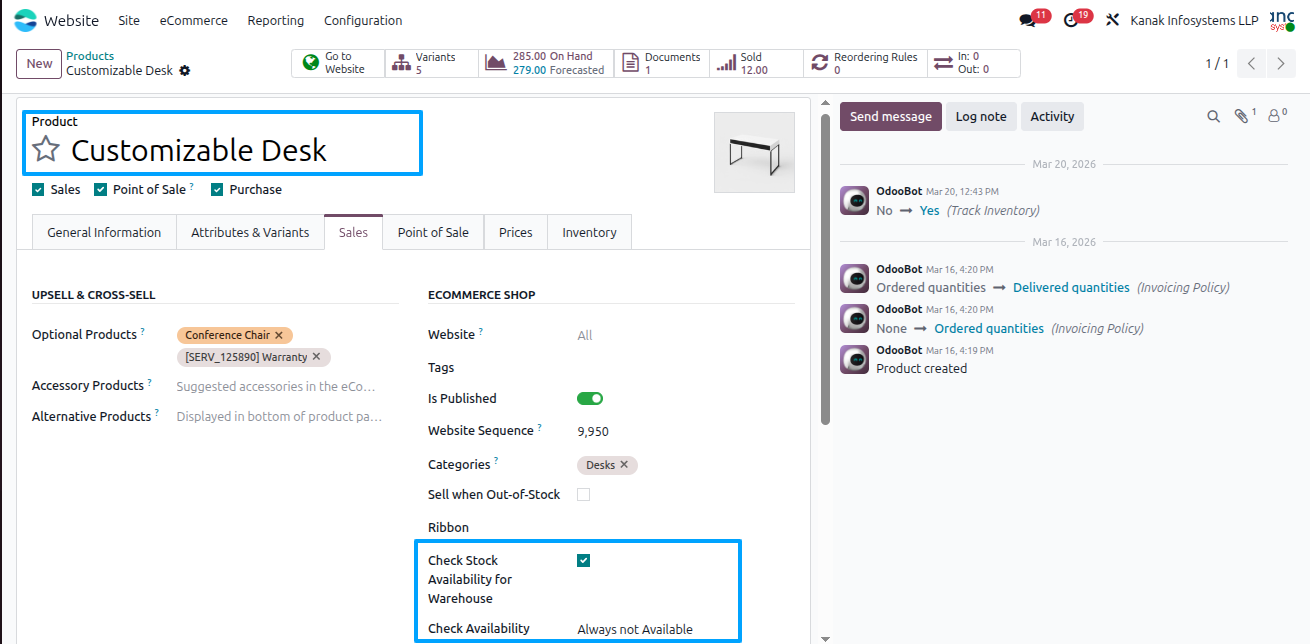The image size is (1310, 644).
Task: Go to next record arrow
Action: click(x=1281, y=64)
